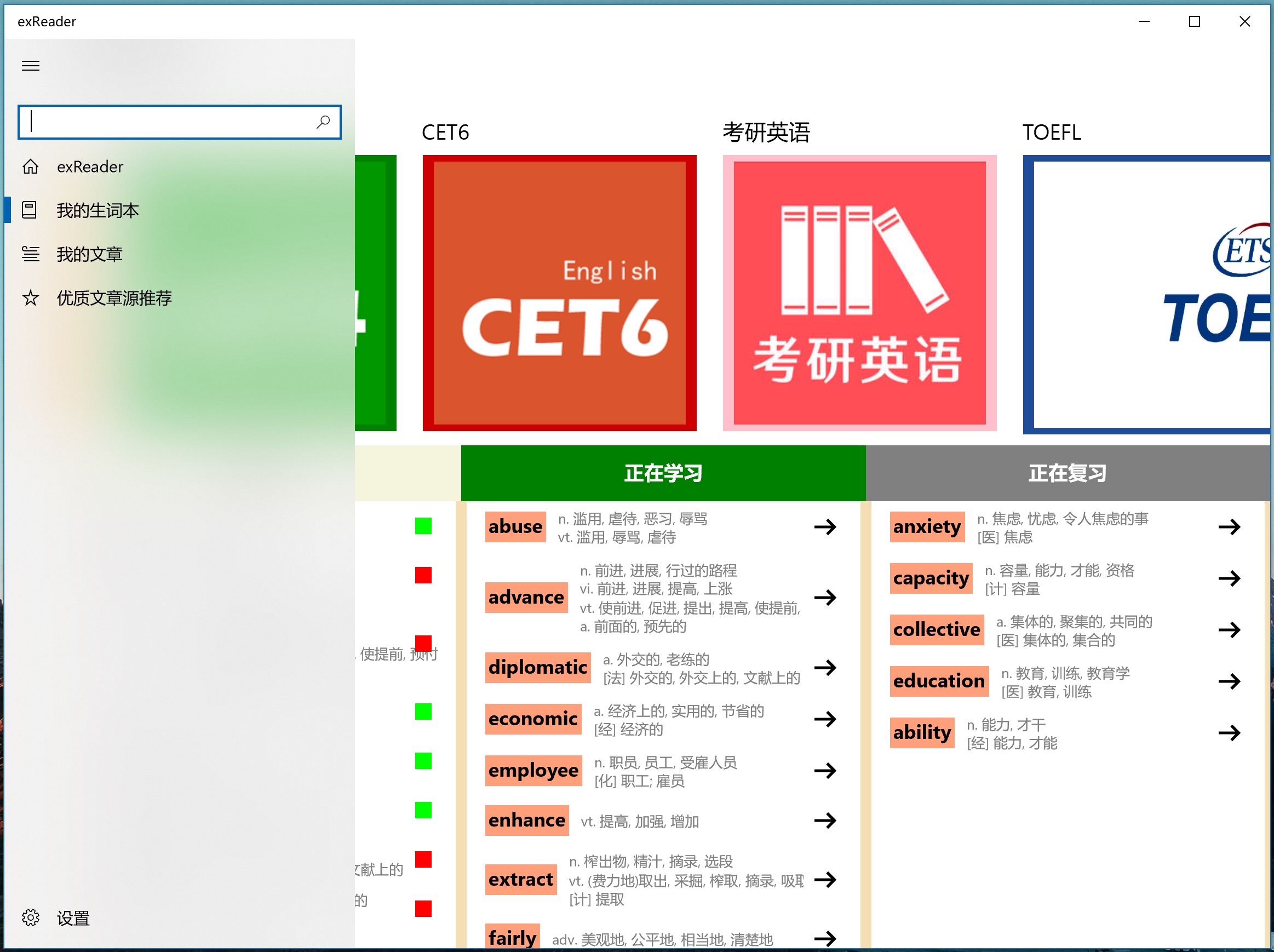Expand the education word entry arrow
Viewport: 1274px width, 952px height.
(1229, 681)
